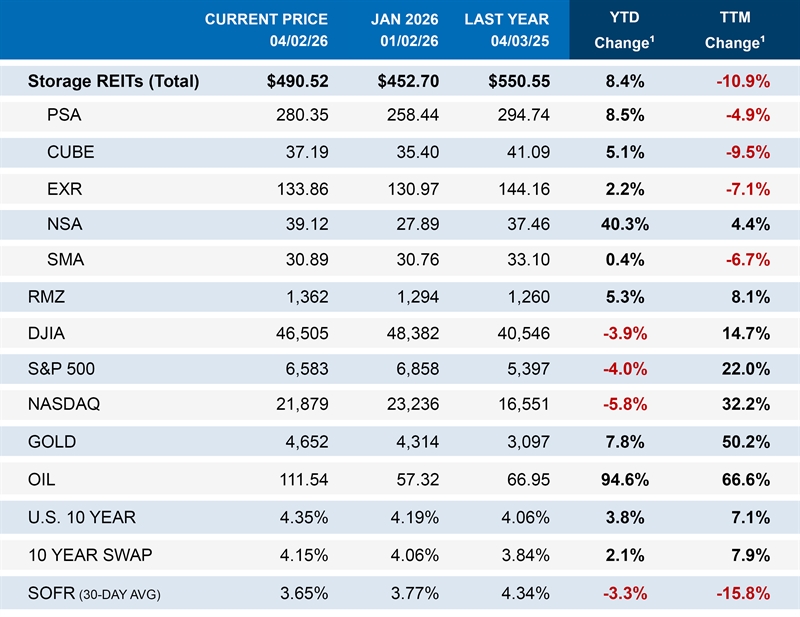
Task: Select the EXR ticker label
Action: [x=65, y=187]
